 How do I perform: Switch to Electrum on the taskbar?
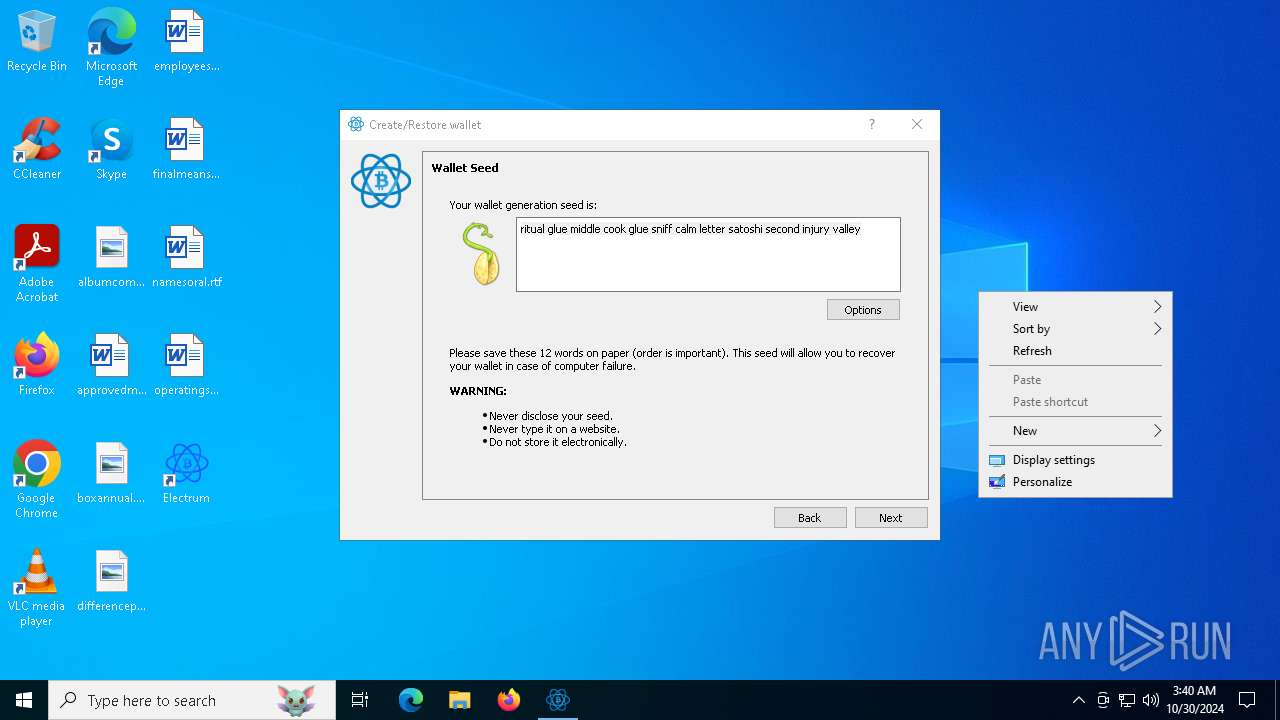[x=558, y=700]
